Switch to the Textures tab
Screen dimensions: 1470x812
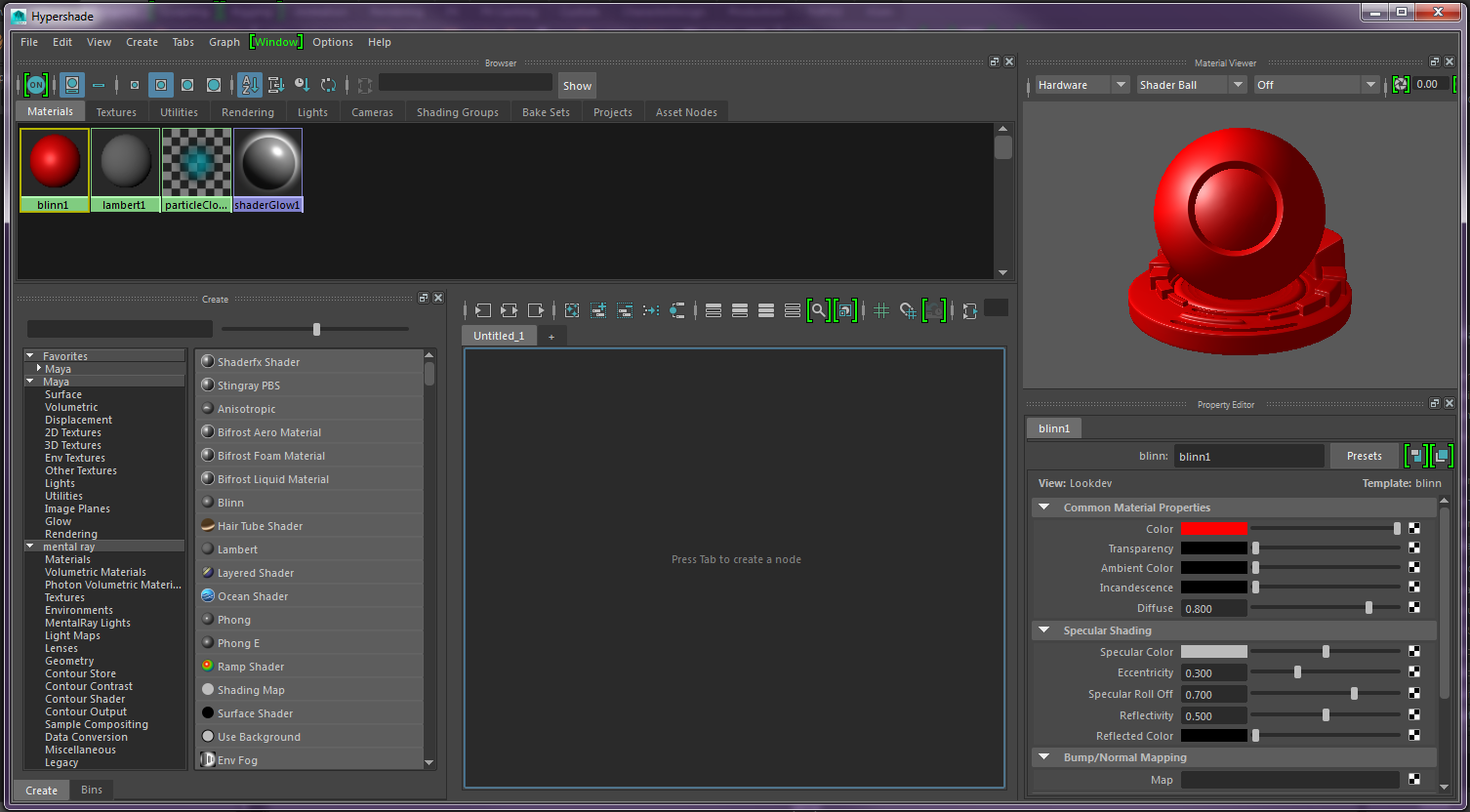[x=116, y=112]
